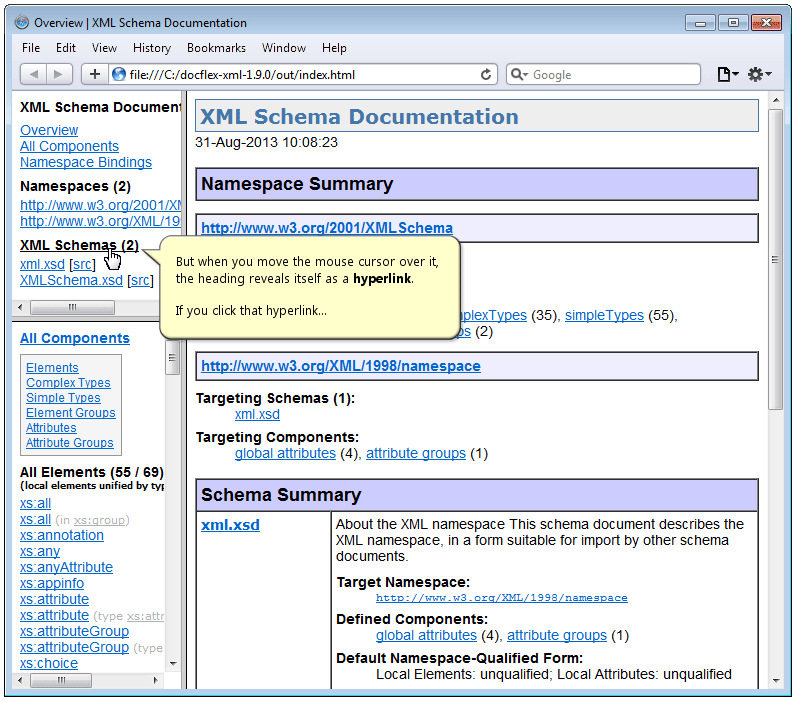
Task: Open the Namespace Bindings link
Action: pos(86,162)
